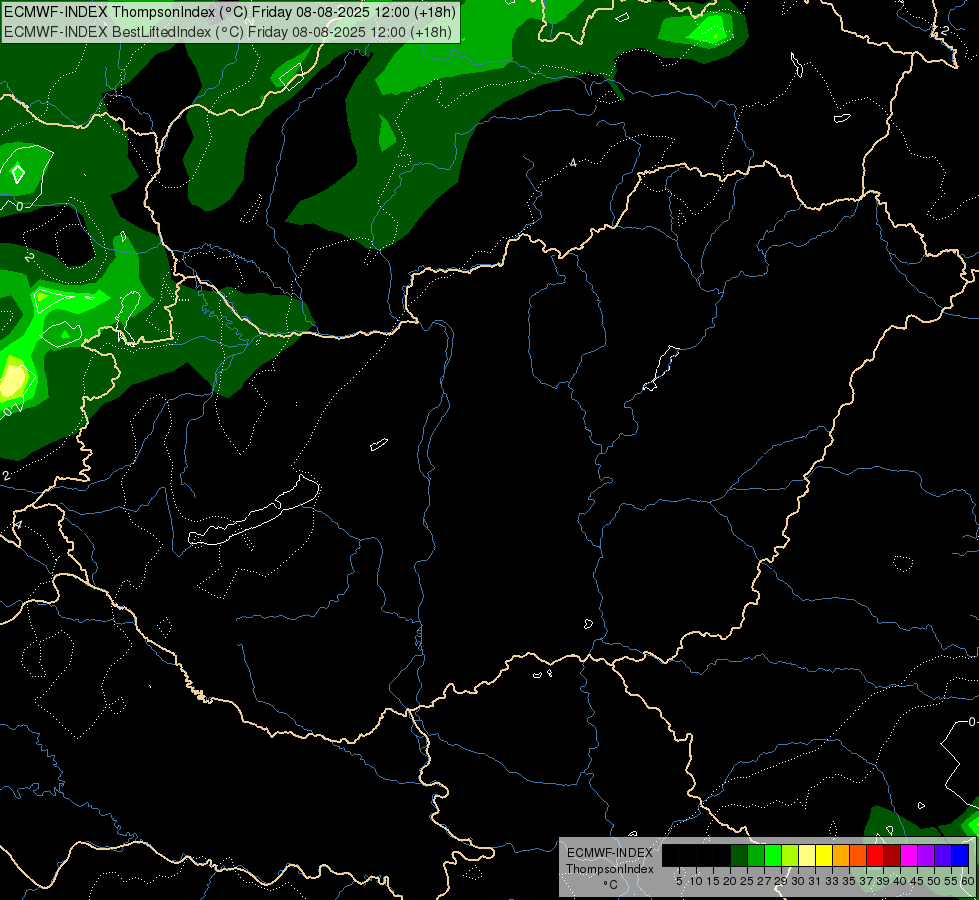This screenshot has height=900, width=979.
Task: Click the legend tick value 40
Action: coord(900,881)
